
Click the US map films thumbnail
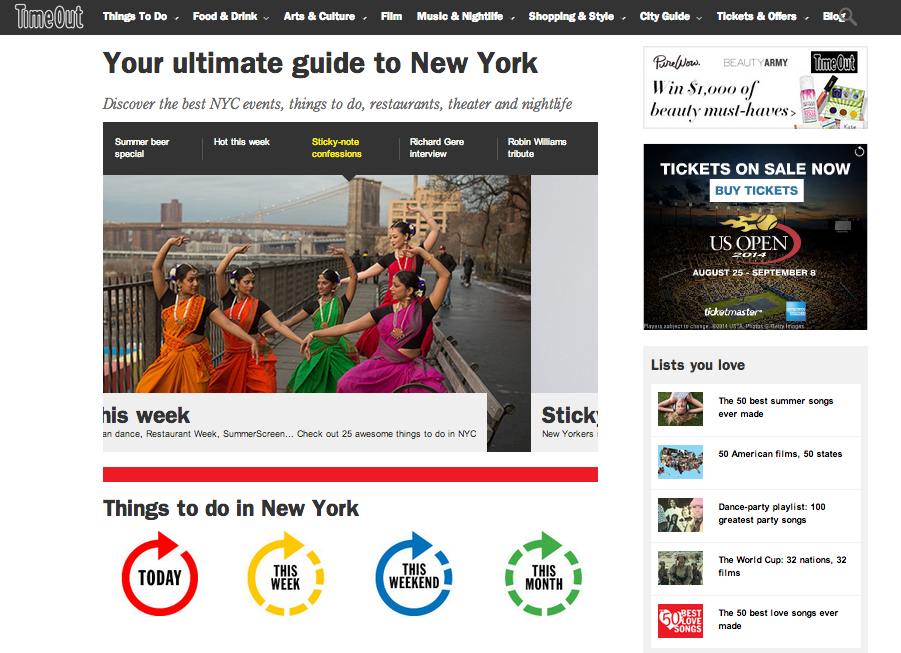click(680, 462)
